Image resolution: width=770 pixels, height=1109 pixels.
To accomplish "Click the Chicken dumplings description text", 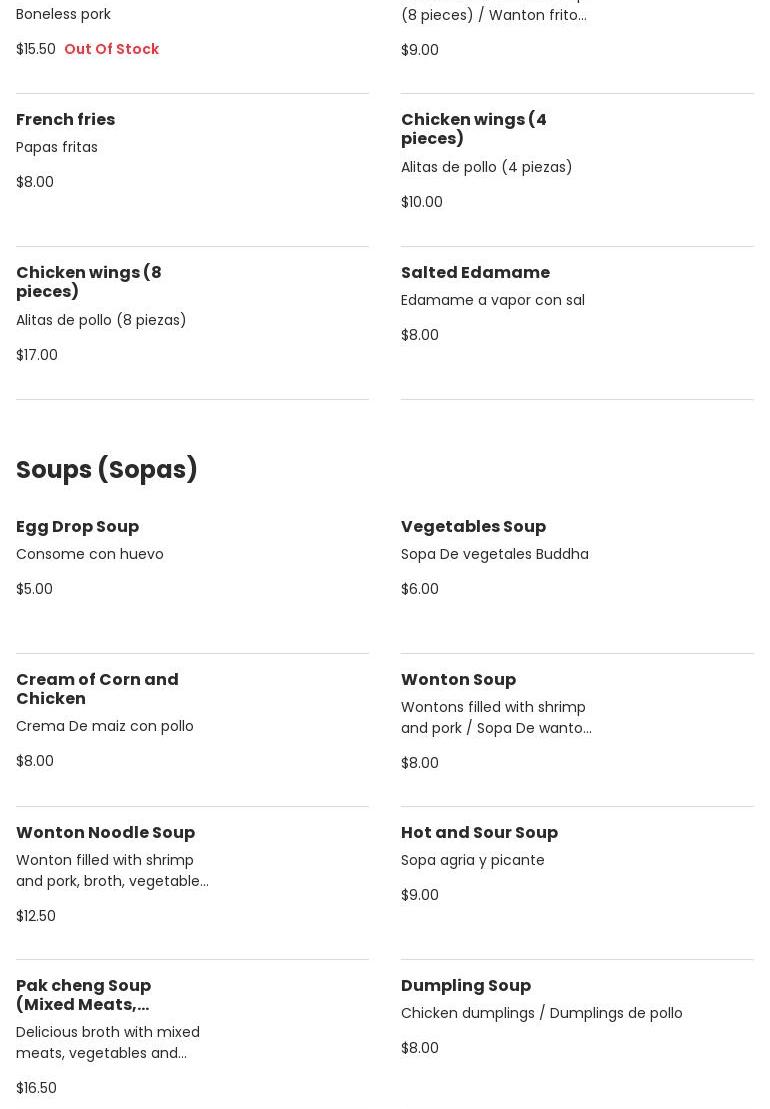I will 541,1013.
